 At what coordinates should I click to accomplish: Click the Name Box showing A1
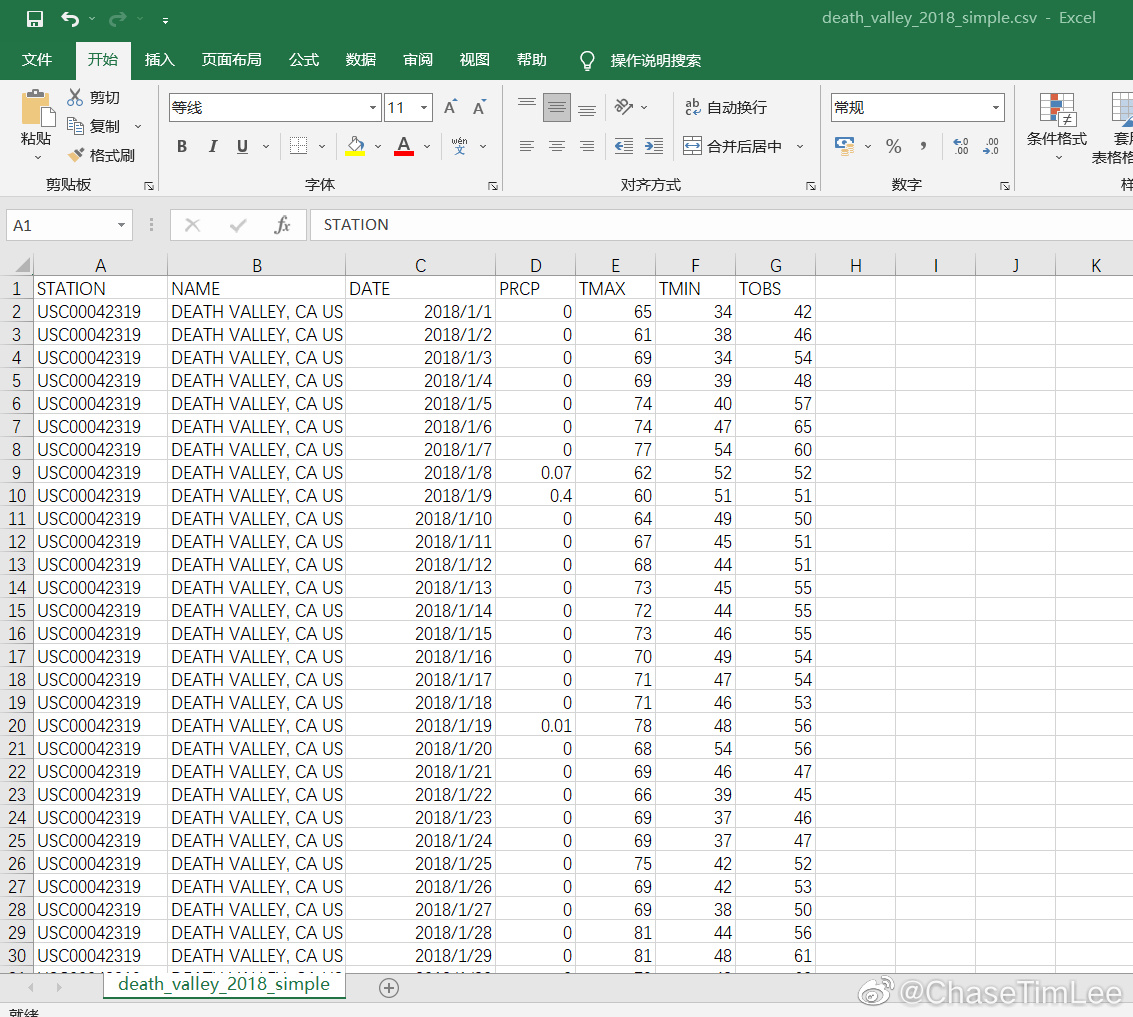pyautogui.click(x=69, y=226)
